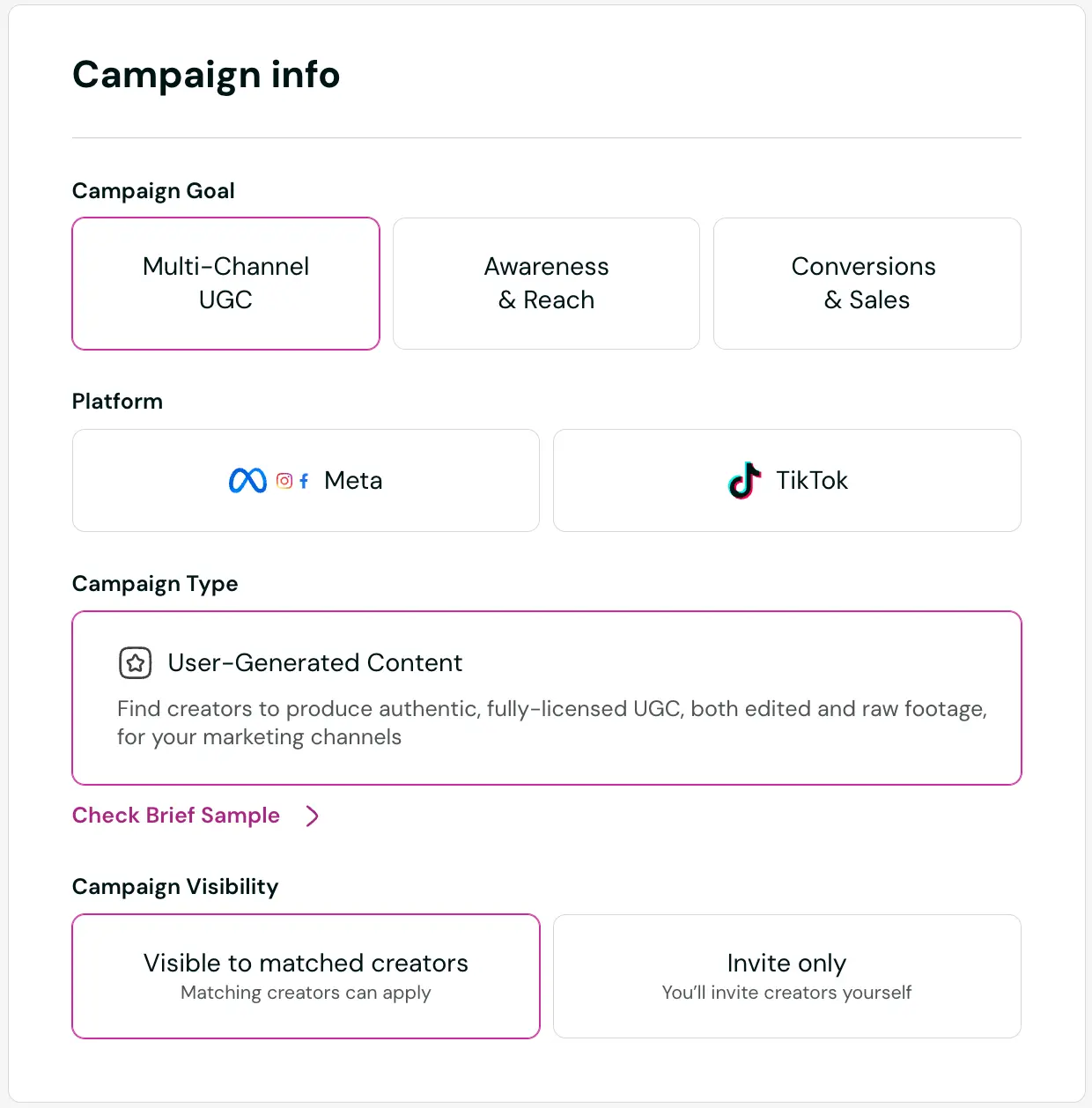Select the Awareness & Reach goal

[x=546, y=283]
